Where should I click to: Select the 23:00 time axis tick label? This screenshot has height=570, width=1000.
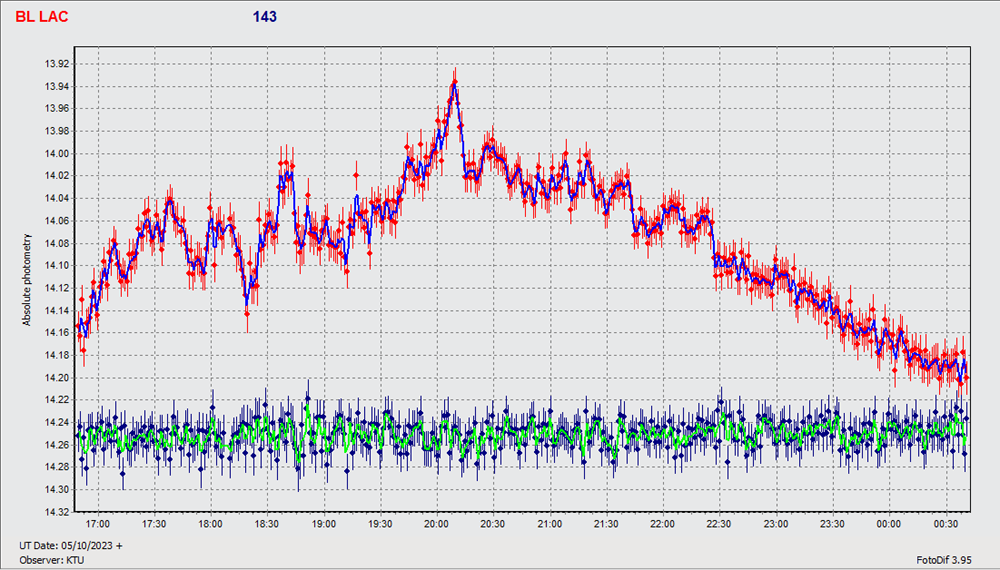pyautogui.click(x=775, y=523)
